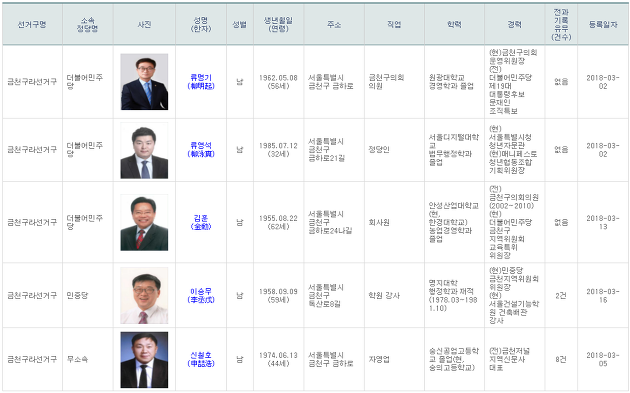Image resolution: width=630 pixels, height=393 pixels.
Task: Click photo of candidate 류명기
Action: (x=144, y=82)
